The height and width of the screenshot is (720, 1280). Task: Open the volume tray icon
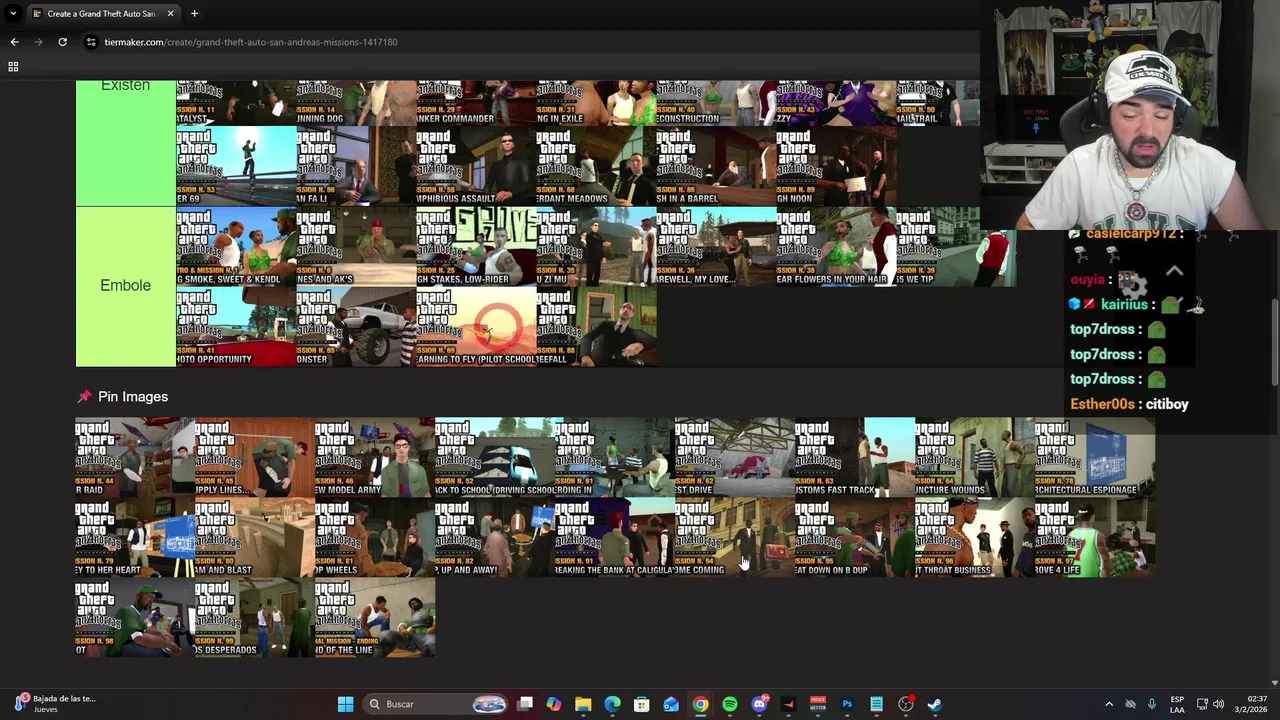click(x=1218, y=704)
